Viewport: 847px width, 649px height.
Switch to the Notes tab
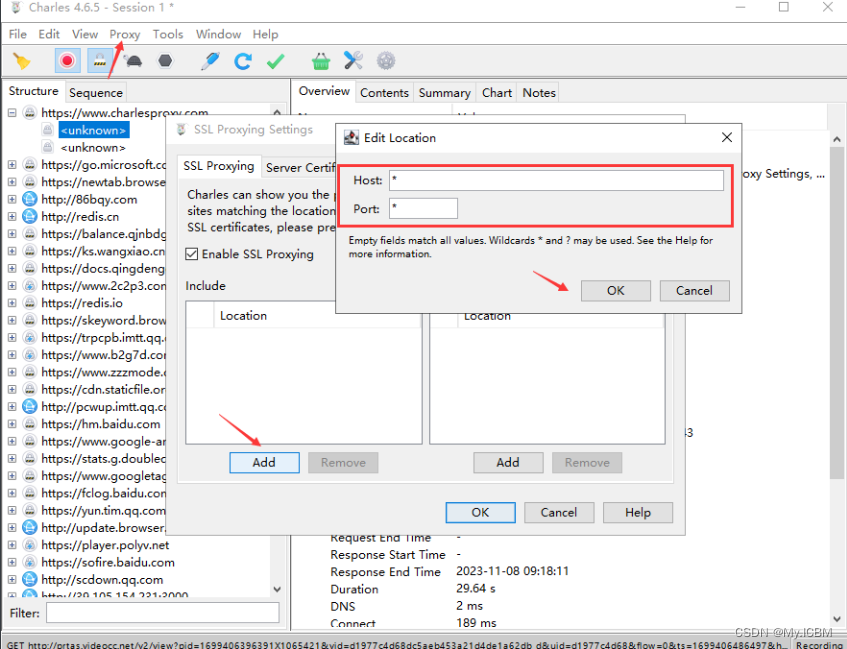pos(539,92)
